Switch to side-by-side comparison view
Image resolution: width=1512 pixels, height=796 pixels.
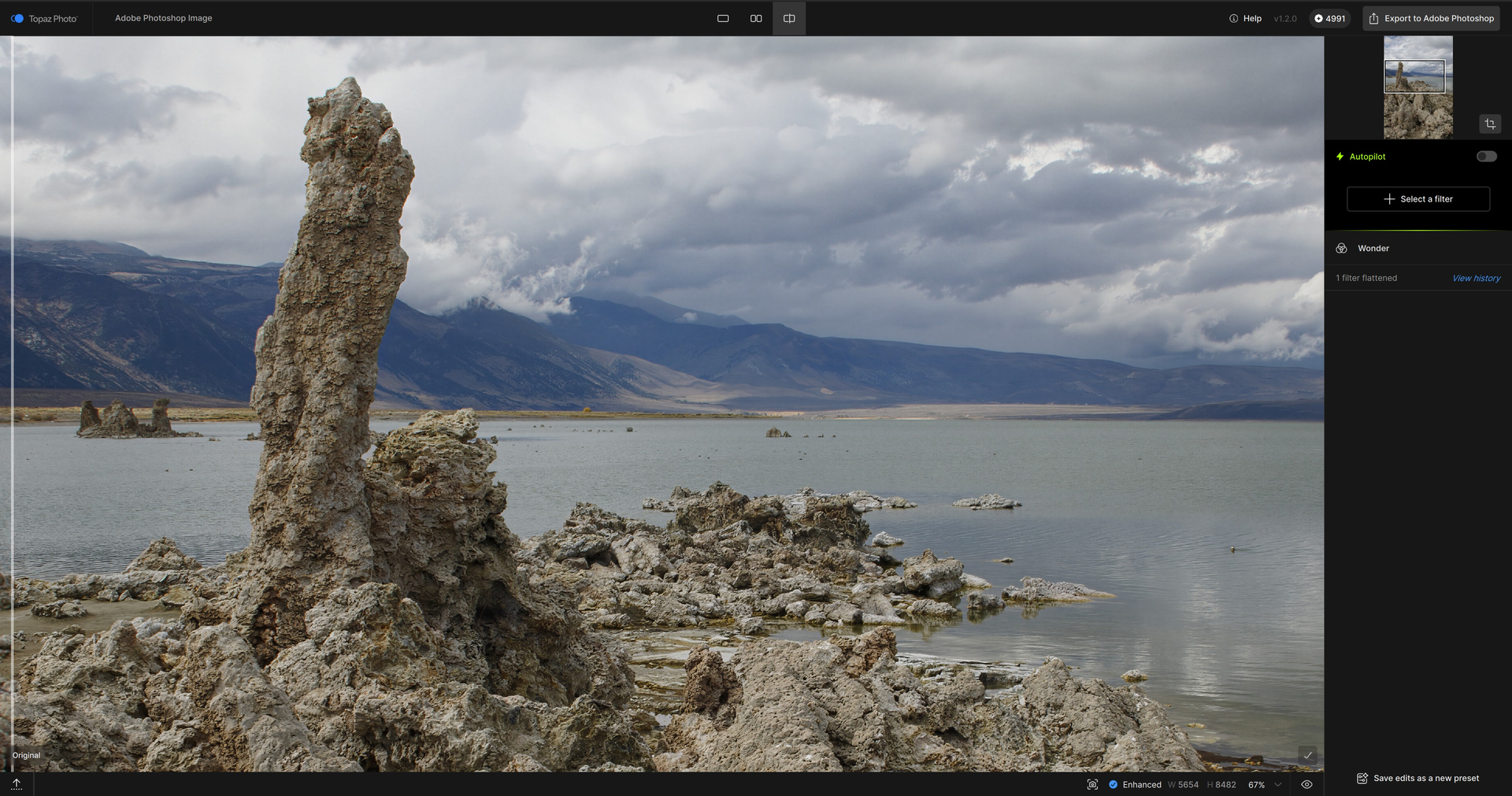tap(756, 18)
